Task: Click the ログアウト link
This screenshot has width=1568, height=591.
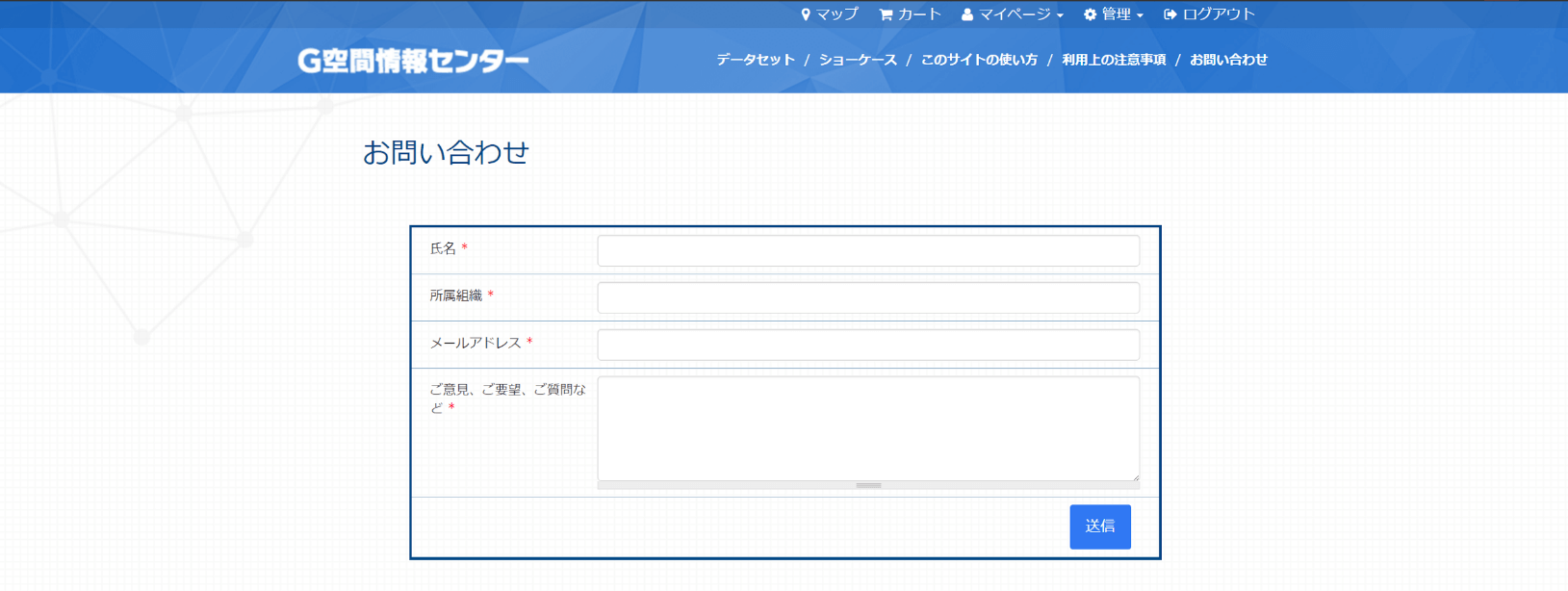Action: pyautogui.click(x=1219, y=14)
